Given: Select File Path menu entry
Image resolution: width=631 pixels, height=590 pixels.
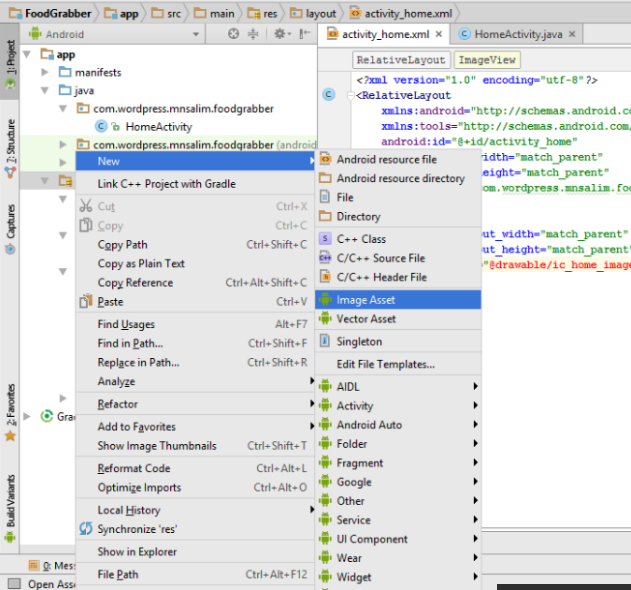Looking at the screenshot, I should (x=195, y=574).
